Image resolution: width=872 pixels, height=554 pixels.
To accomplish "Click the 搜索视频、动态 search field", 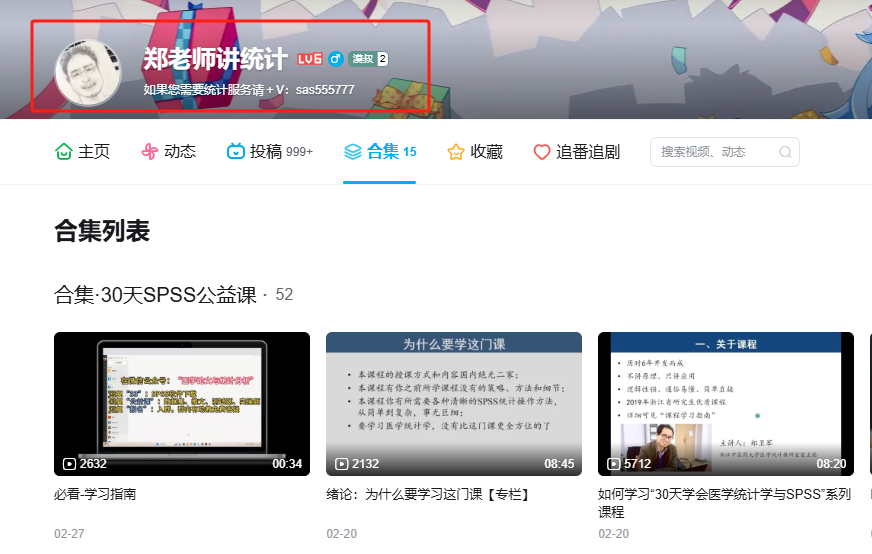I will click(x=725, y=152).
